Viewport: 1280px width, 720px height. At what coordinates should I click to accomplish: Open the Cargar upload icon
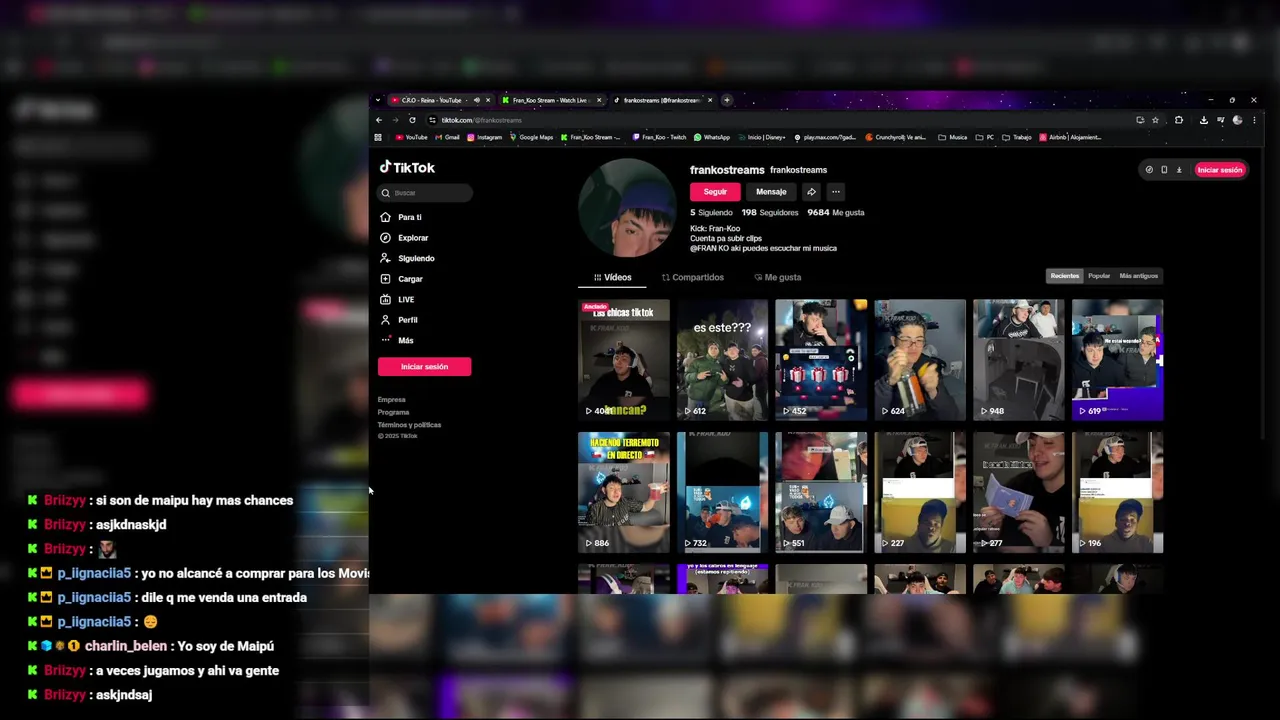[x=385, y=279]
